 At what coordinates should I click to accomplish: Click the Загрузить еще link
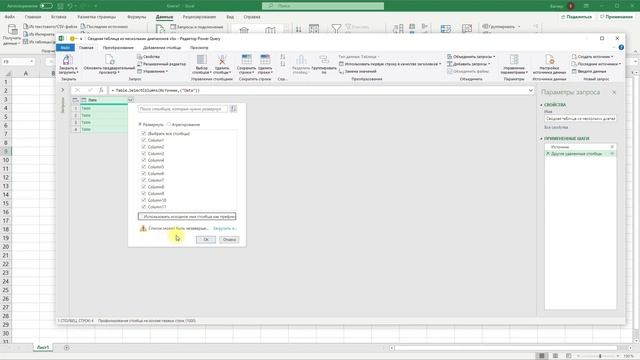224,229
